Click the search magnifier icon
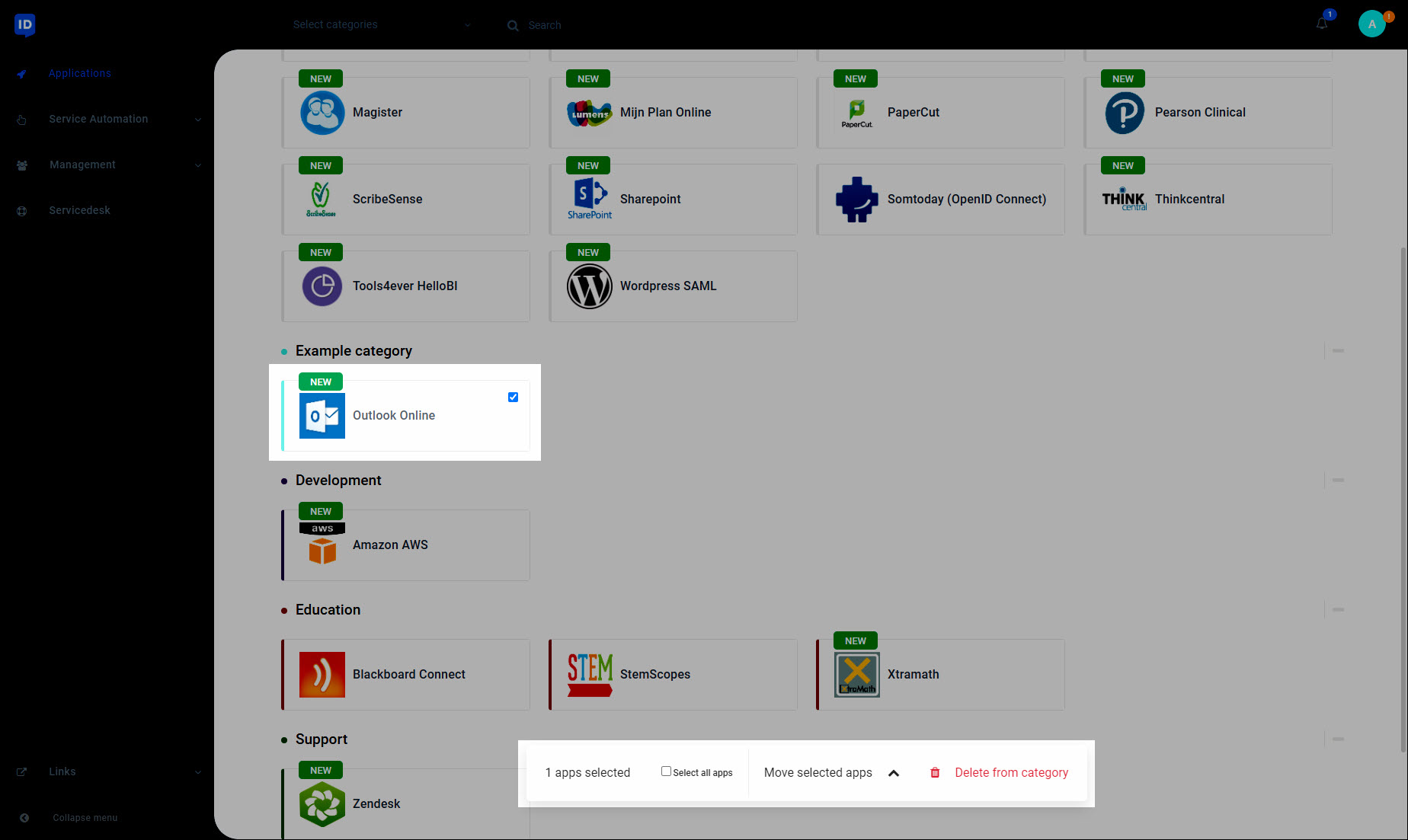1408x840 pixels. pos(513,25)
